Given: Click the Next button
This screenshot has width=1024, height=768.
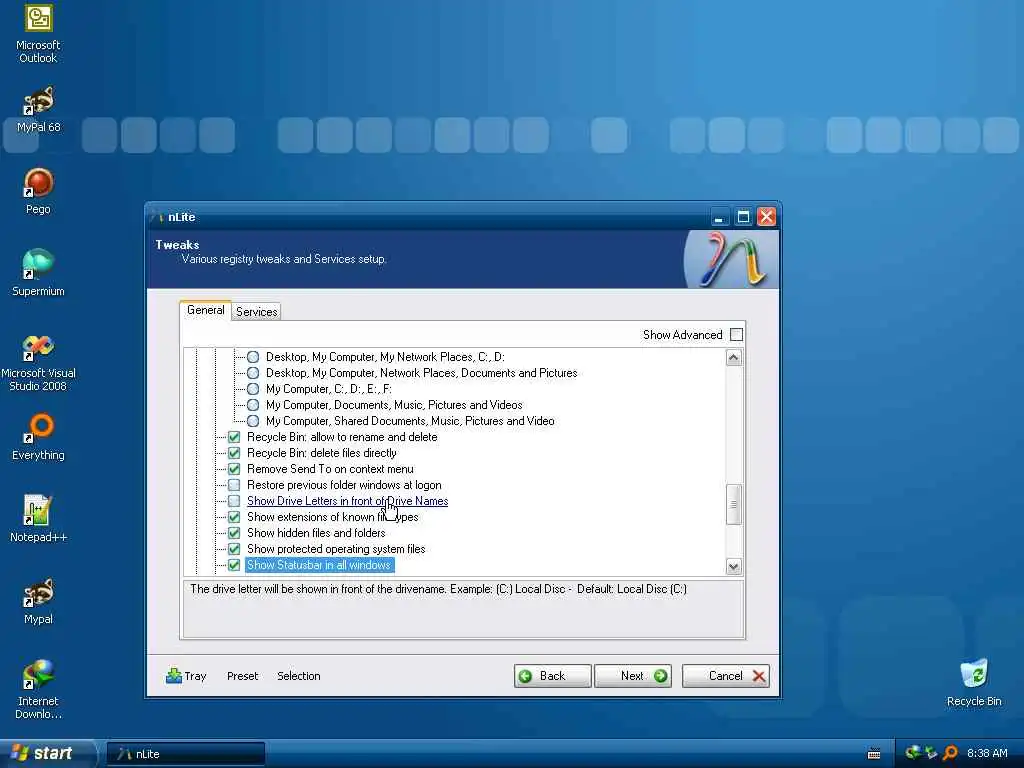Looking at the screenshot, I should pyautogui.click(x=633, y=676).
